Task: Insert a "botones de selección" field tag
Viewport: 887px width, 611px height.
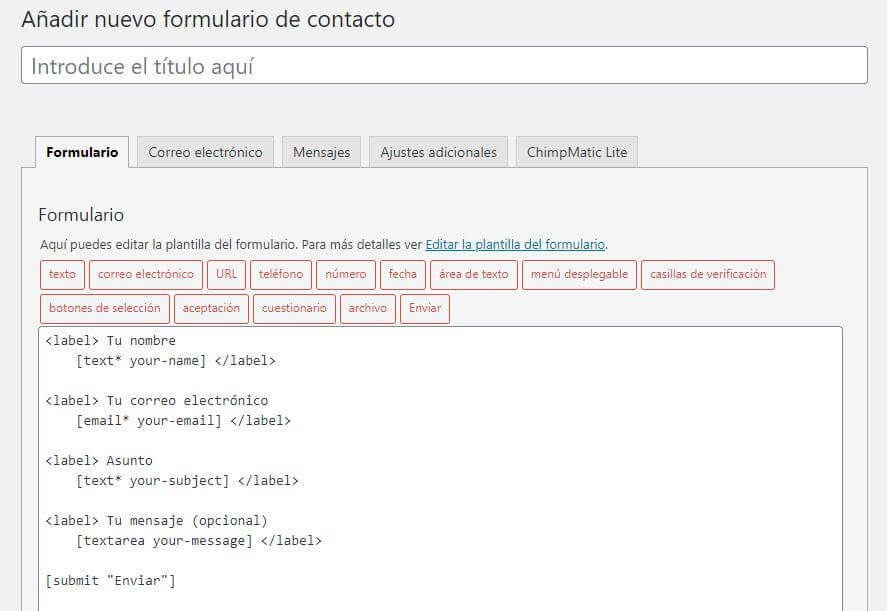Action: click(x=102, y=308)
